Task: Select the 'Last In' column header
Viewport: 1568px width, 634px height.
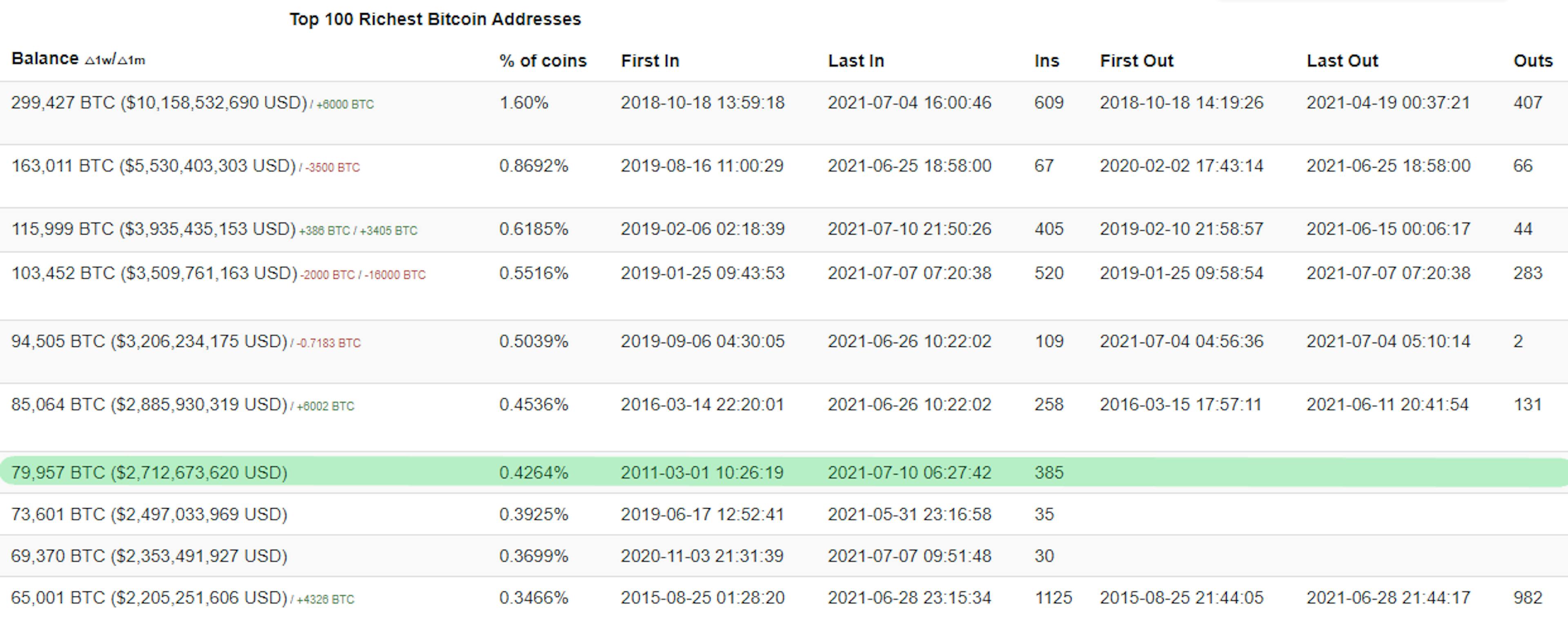Action: (x=856, y=61)
